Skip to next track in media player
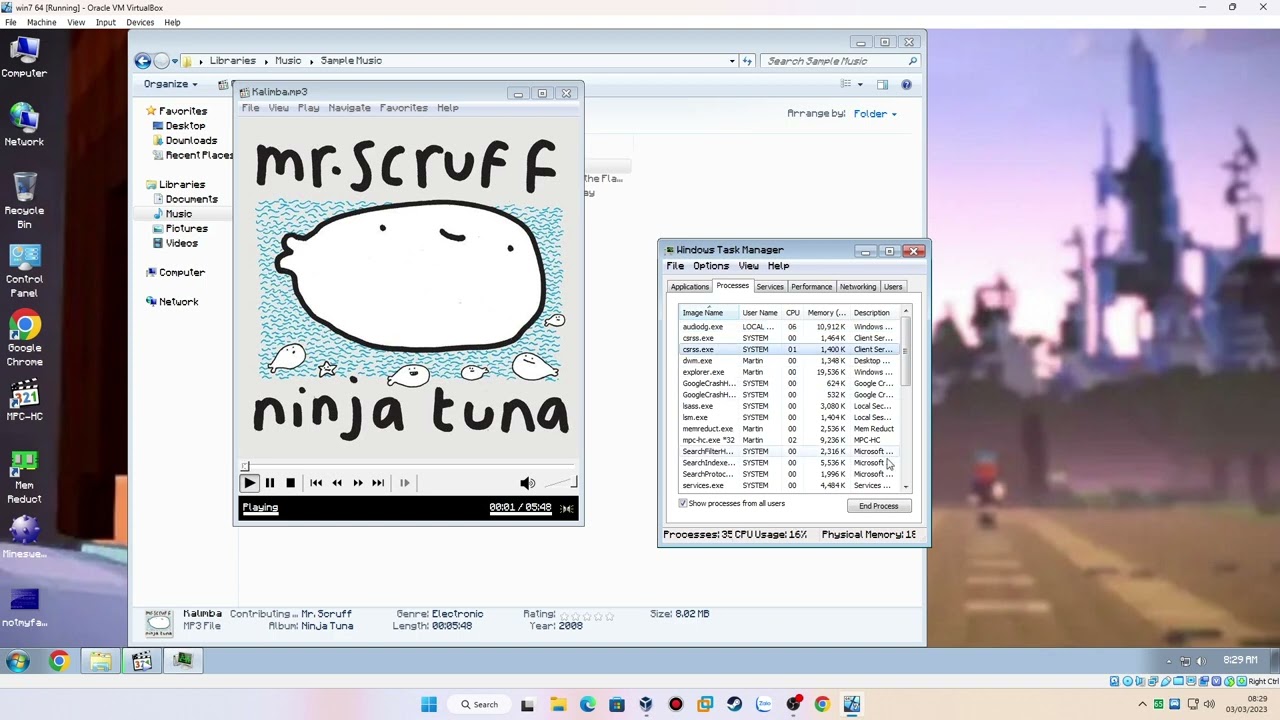 coord(378,483)
